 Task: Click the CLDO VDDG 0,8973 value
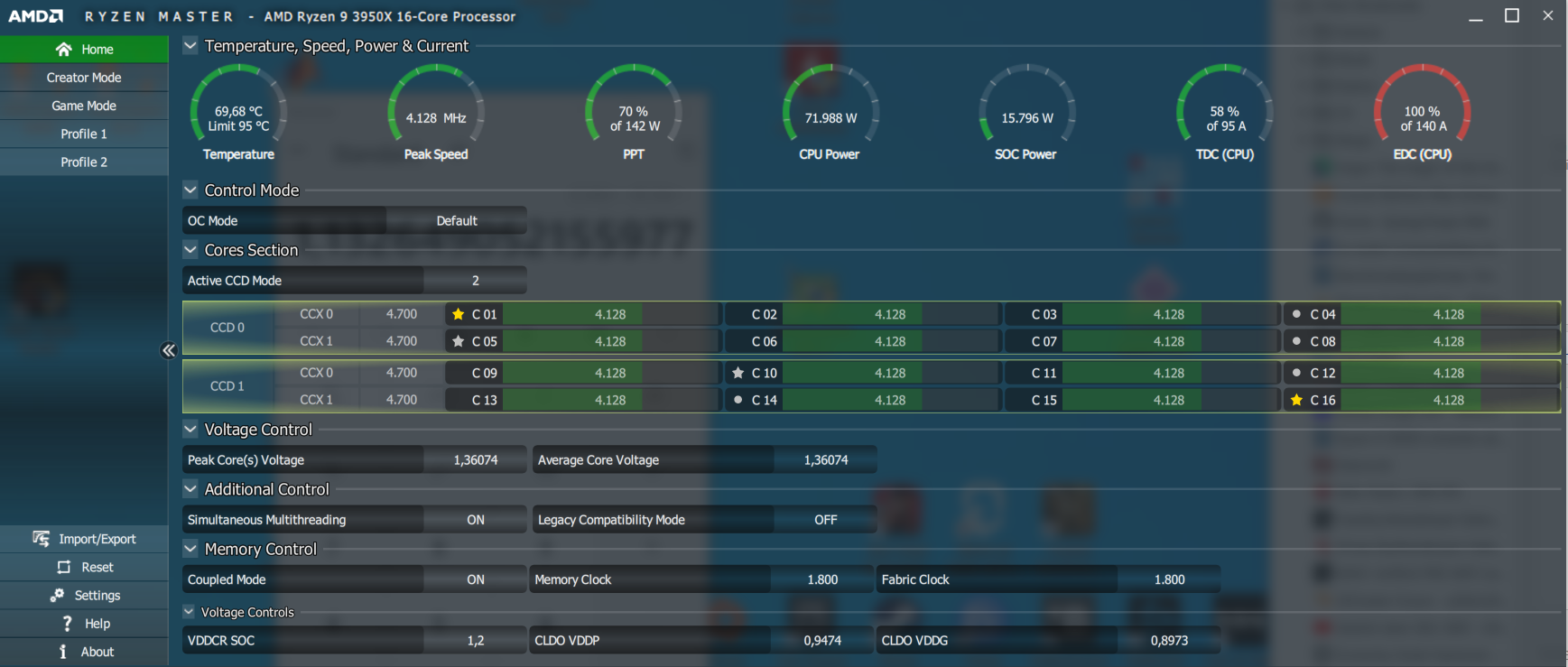click(x=1169, y=640)
